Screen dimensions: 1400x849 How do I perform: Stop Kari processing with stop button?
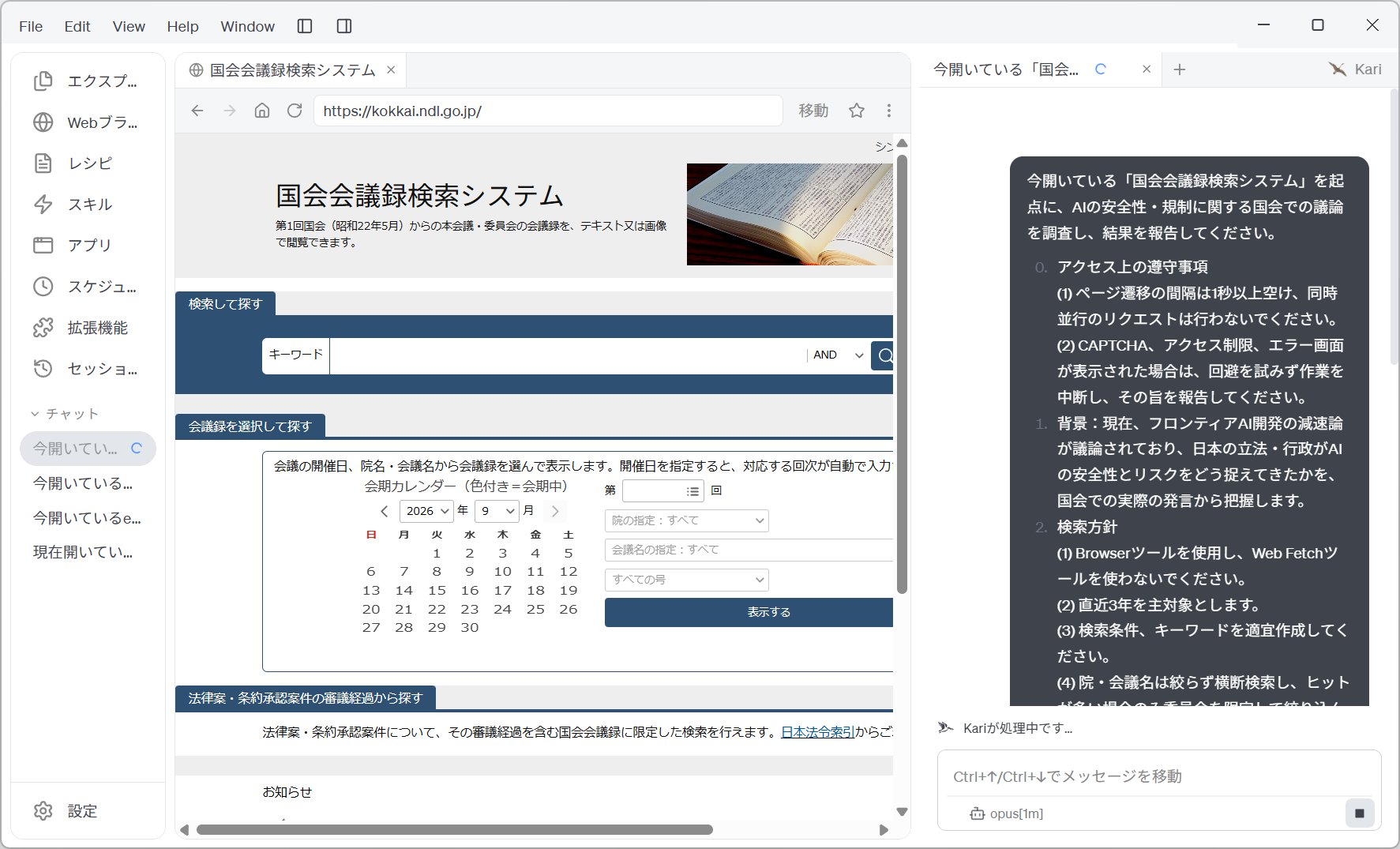1360,813
